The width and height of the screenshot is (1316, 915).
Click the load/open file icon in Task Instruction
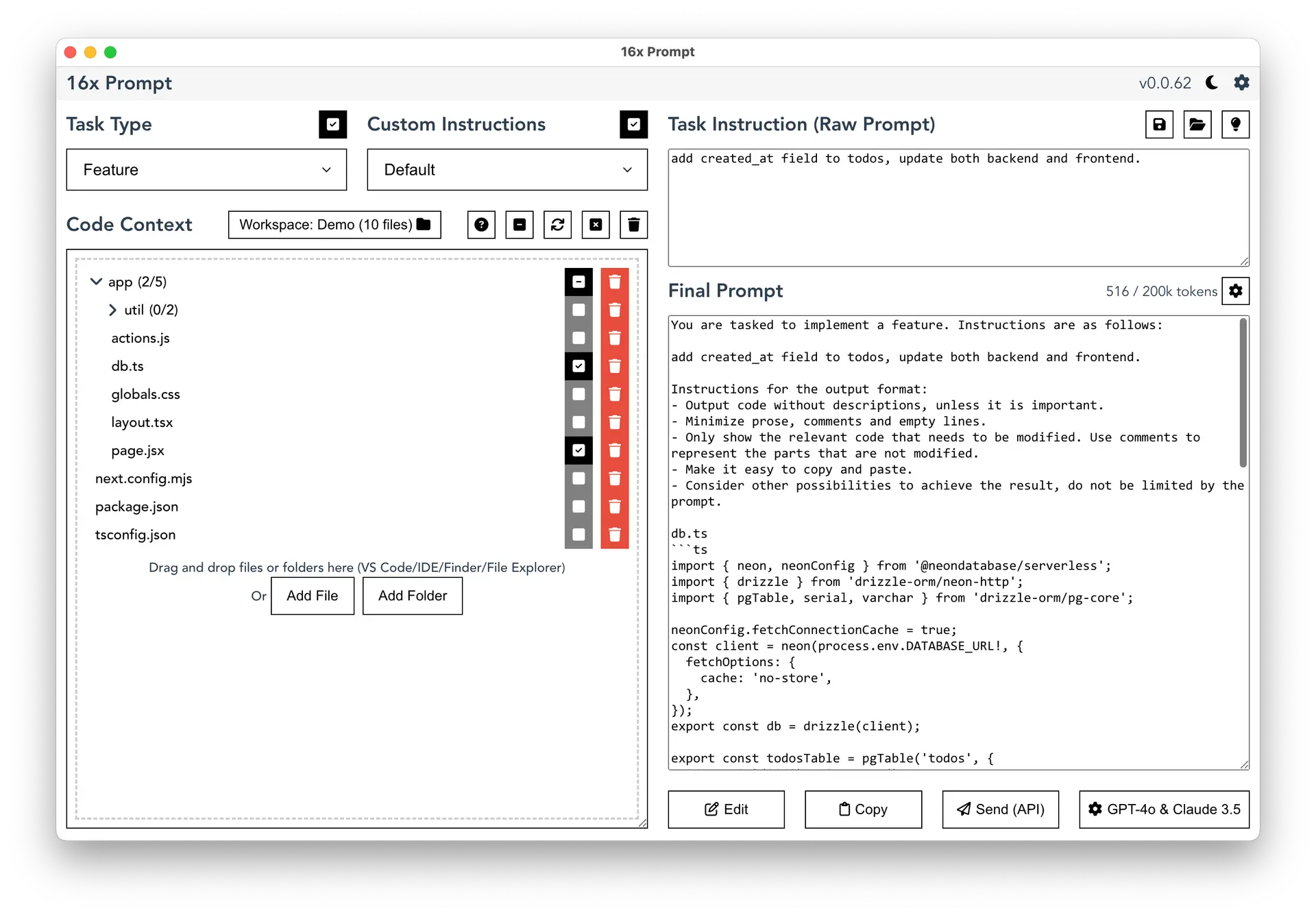click(x=1199, y=124)
